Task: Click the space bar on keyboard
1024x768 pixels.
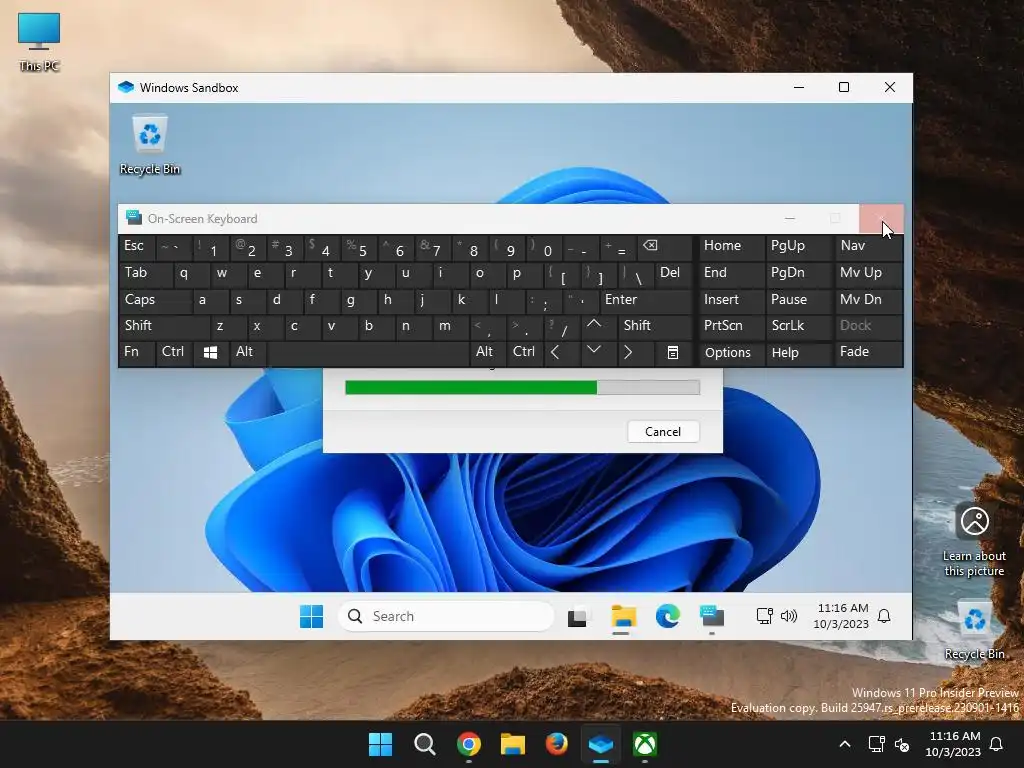Action: tap(368, 353)
